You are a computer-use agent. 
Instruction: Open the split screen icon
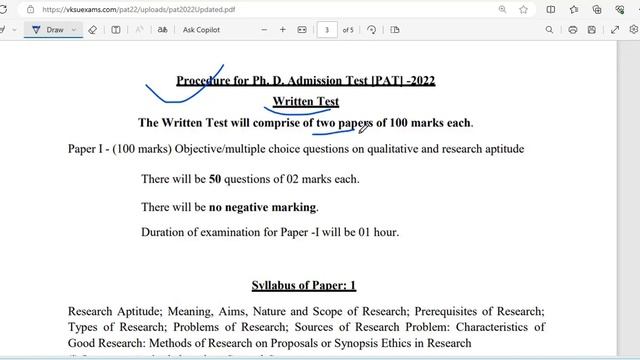[551, 9]
